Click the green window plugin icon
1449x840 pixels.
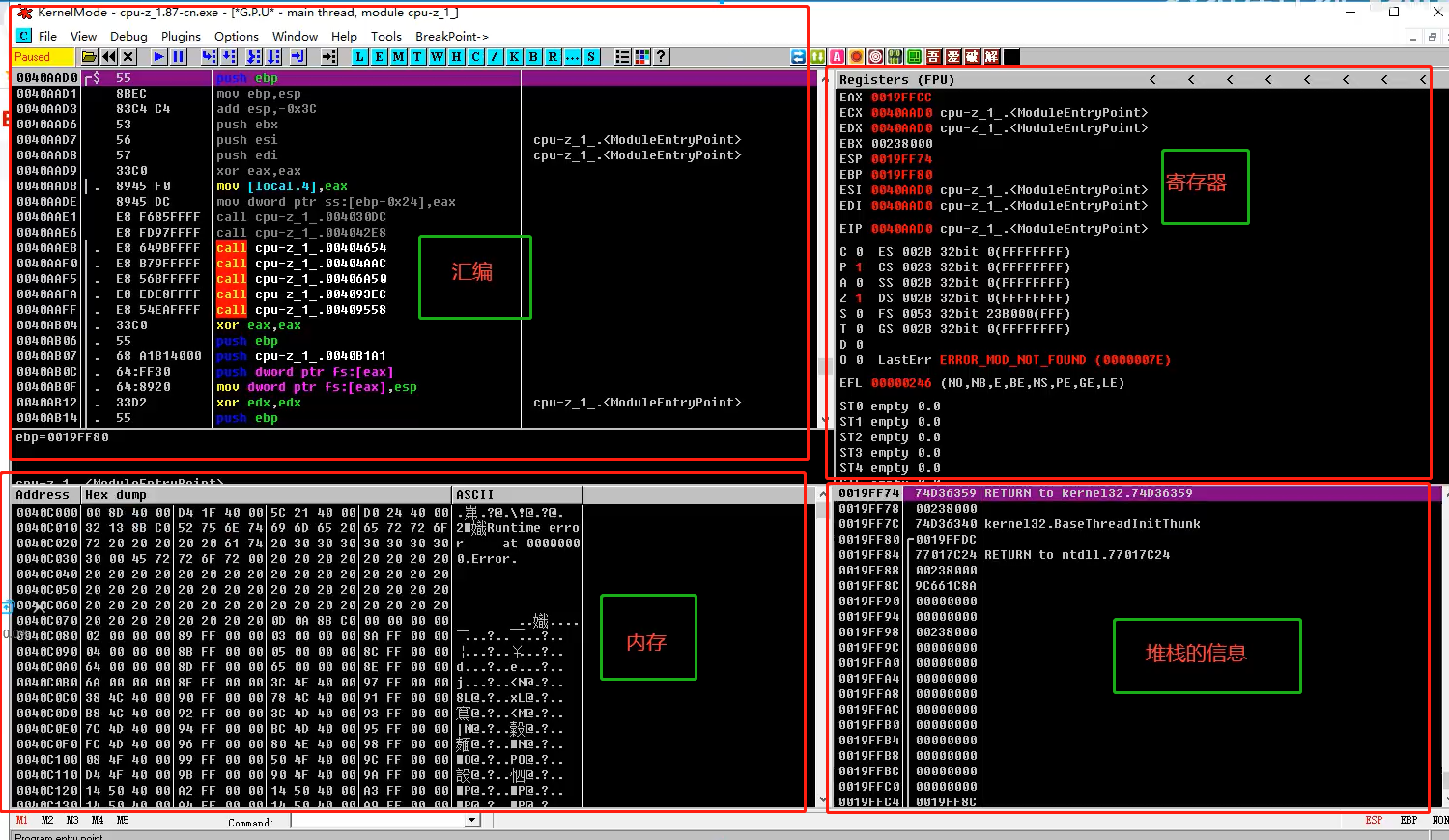click(914, 57)
